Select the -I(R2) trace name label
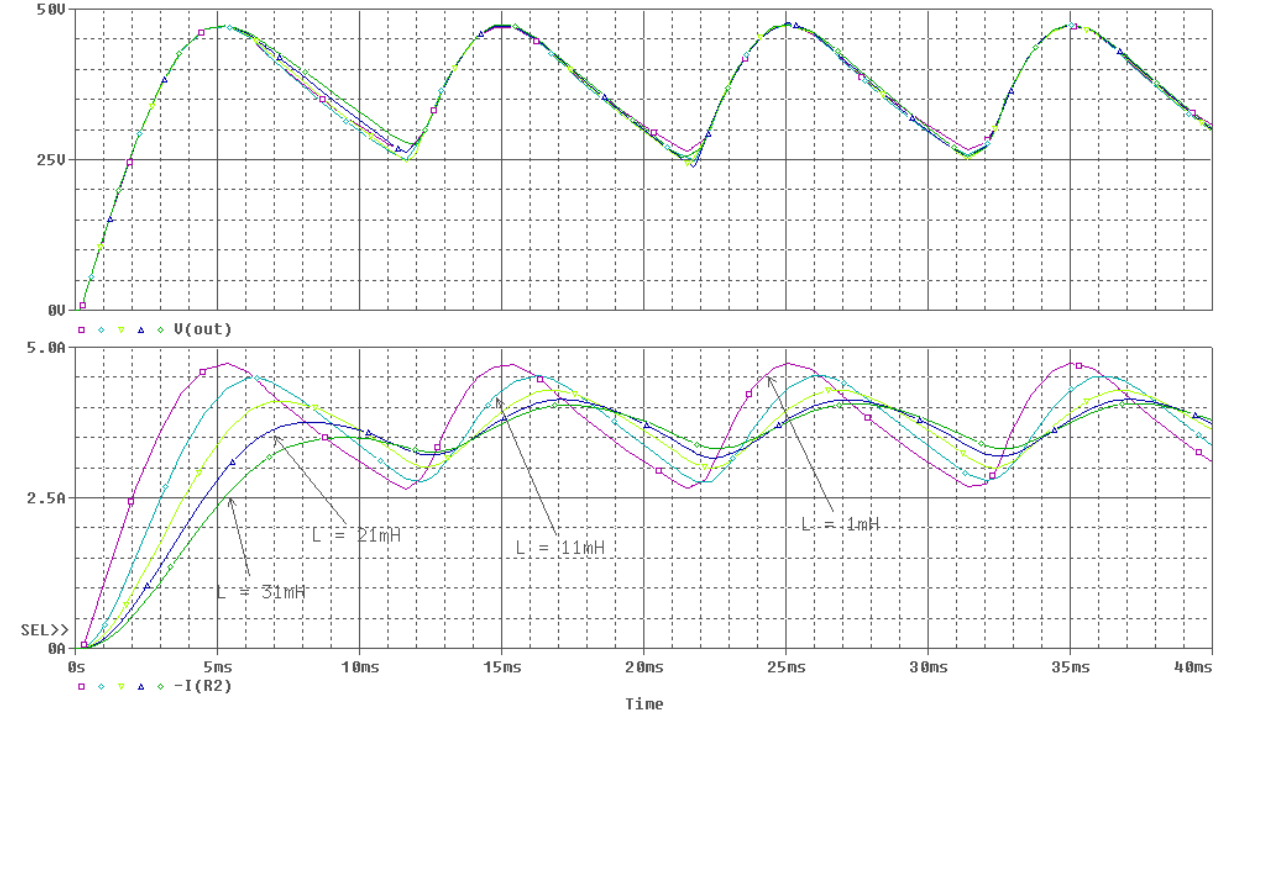This screenshot has height=893, width=1263. click(203, 686)
